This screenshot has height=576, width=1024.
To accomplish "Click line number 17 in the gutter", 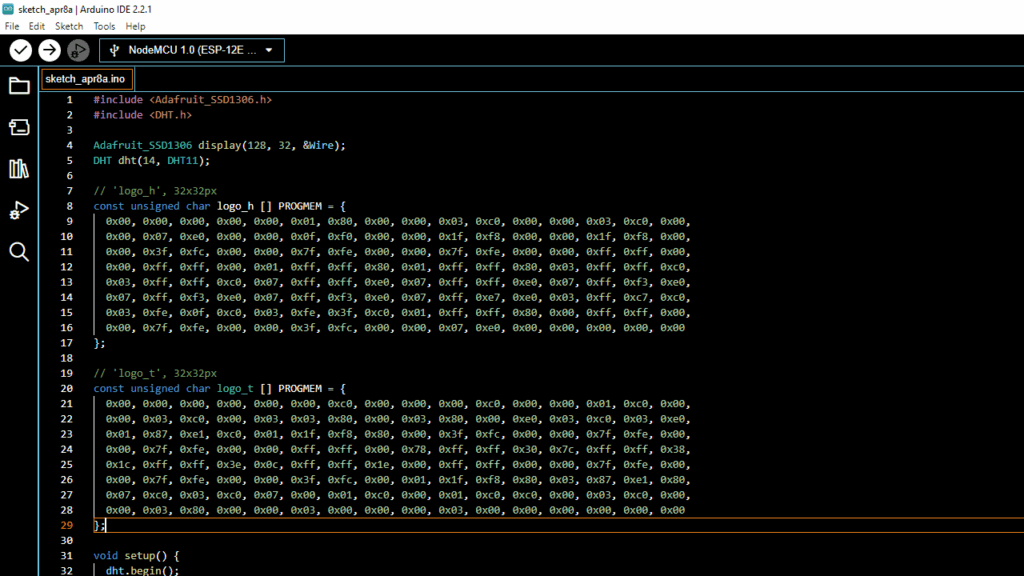I will [67, 343].
